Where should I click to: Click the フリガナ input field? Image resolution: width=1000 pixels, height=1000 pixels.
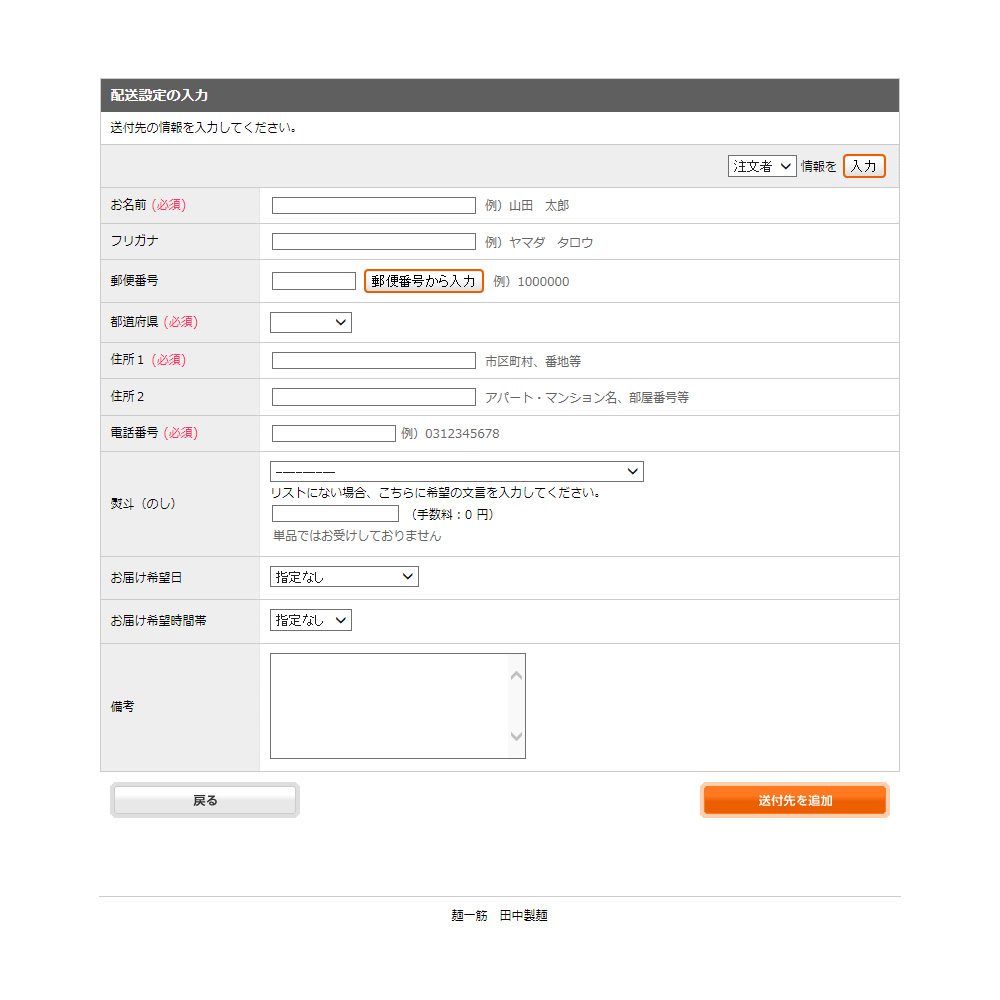[374, 242]
